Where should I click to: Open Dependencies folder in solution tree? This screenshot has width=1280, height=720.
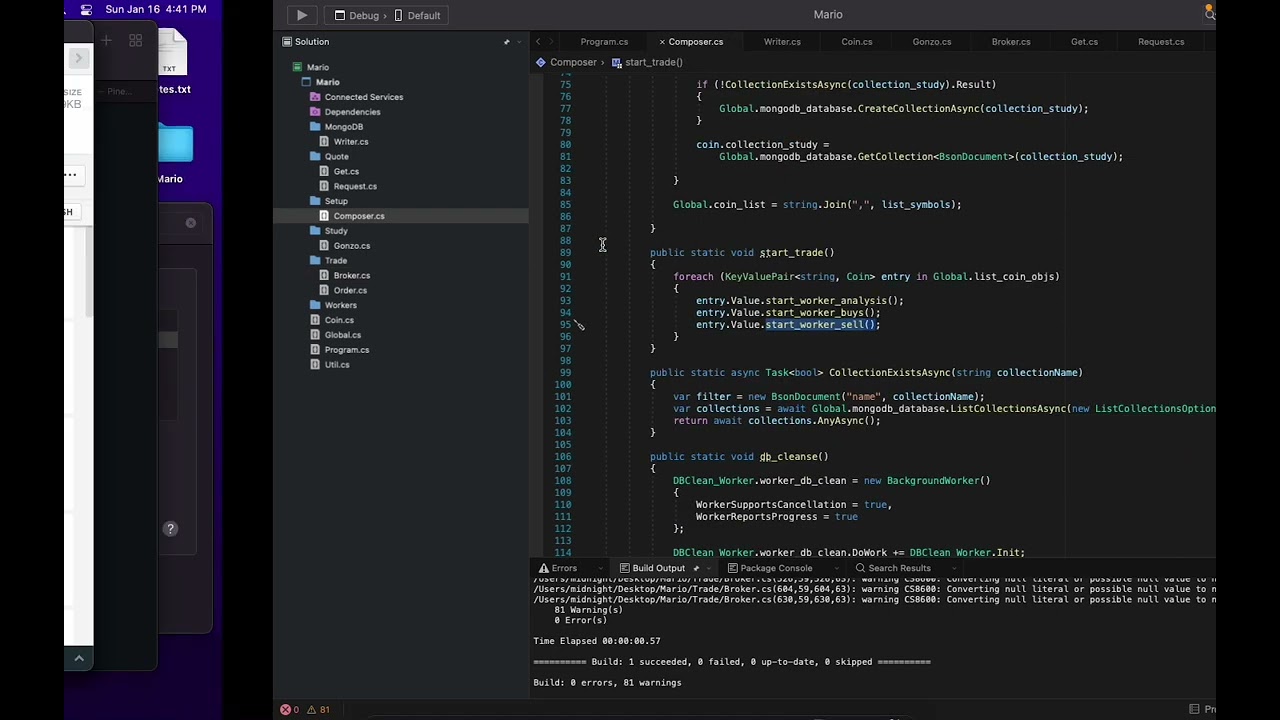pos(345,112)
